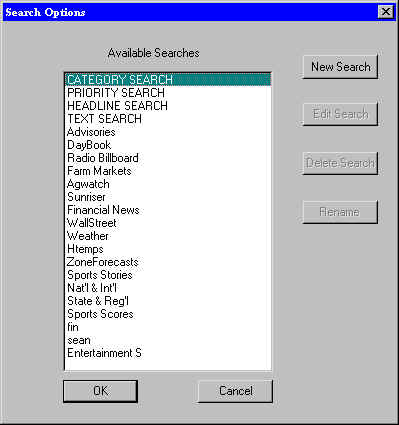
Task: Pick the Agwatch entry
Action: [168, 184]
